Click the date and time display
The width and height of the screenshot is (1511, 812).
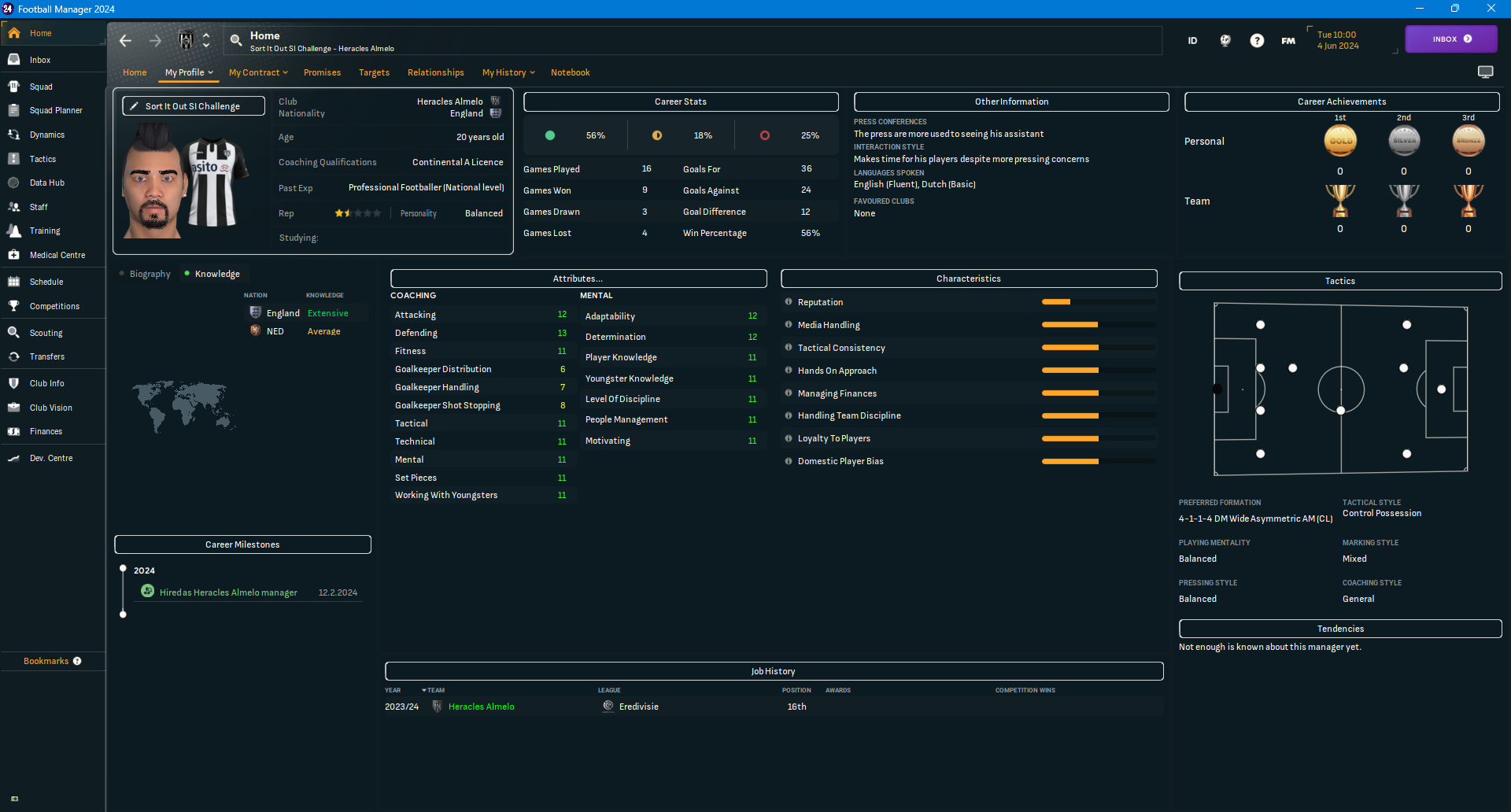tap(1338, 40)
